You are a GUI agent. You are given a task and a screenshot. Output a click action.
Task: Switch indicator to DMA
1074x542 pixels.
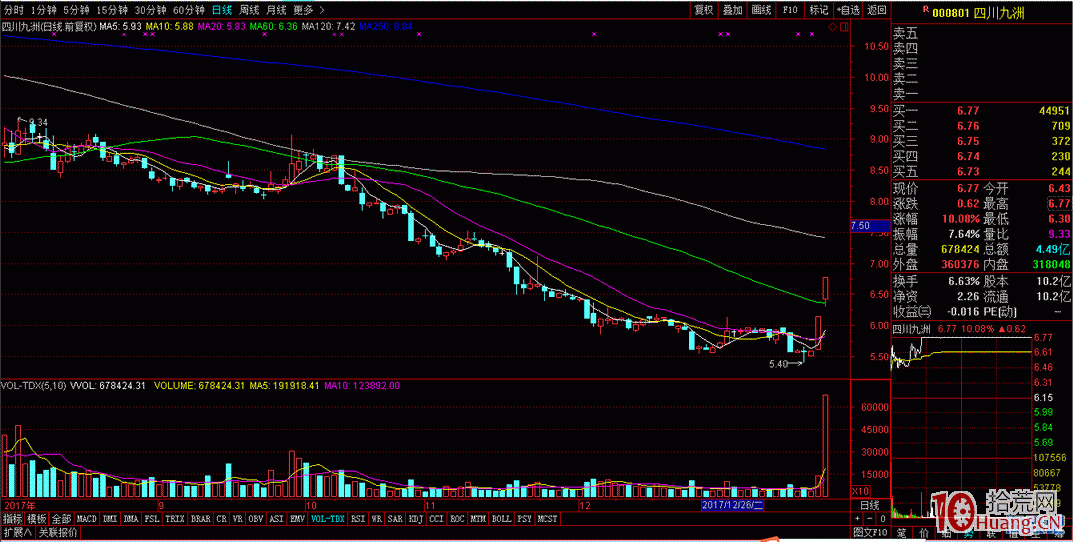click(x=131, y=519)
